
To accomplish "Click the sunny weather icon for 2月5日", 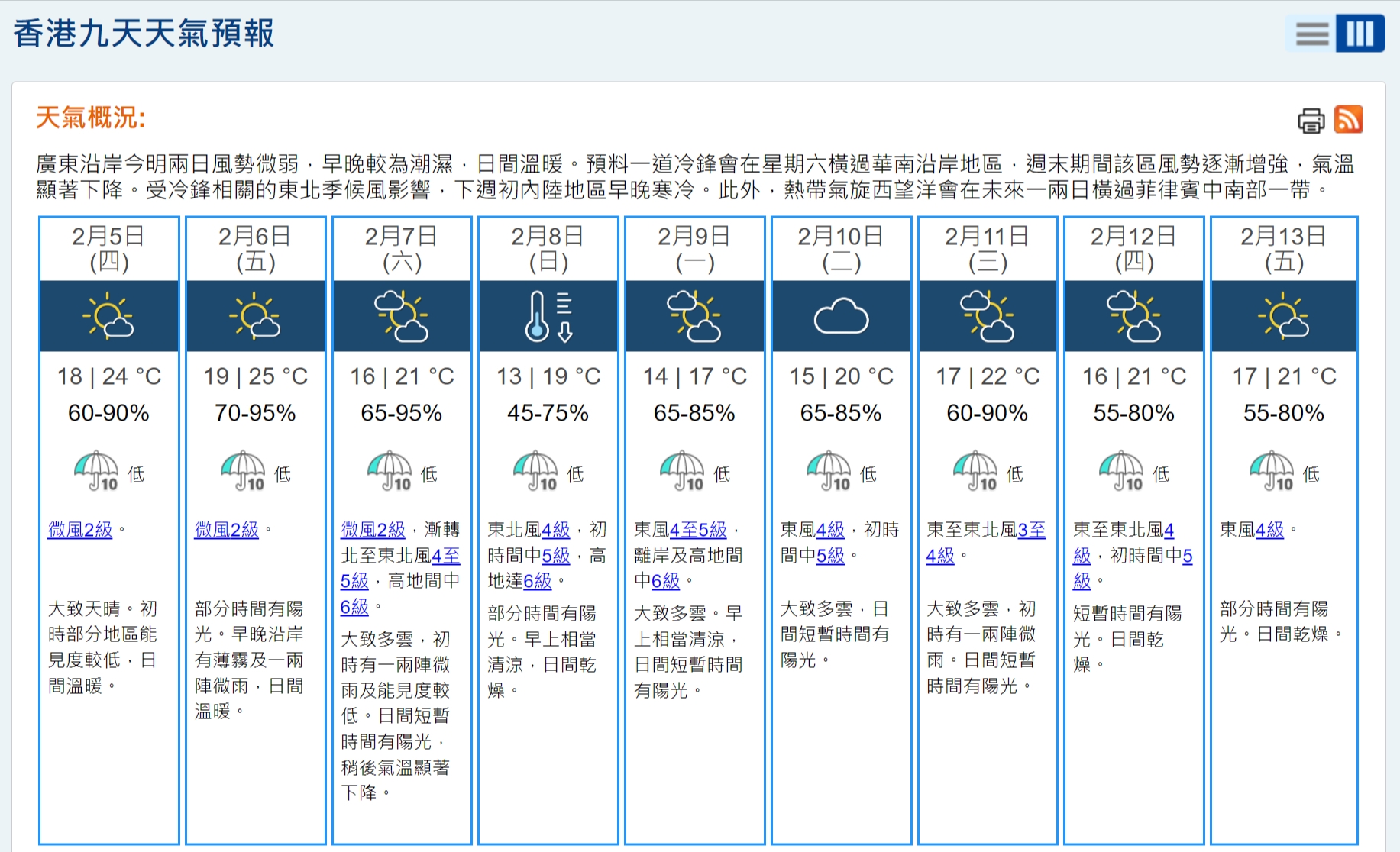I will point(108,315).
